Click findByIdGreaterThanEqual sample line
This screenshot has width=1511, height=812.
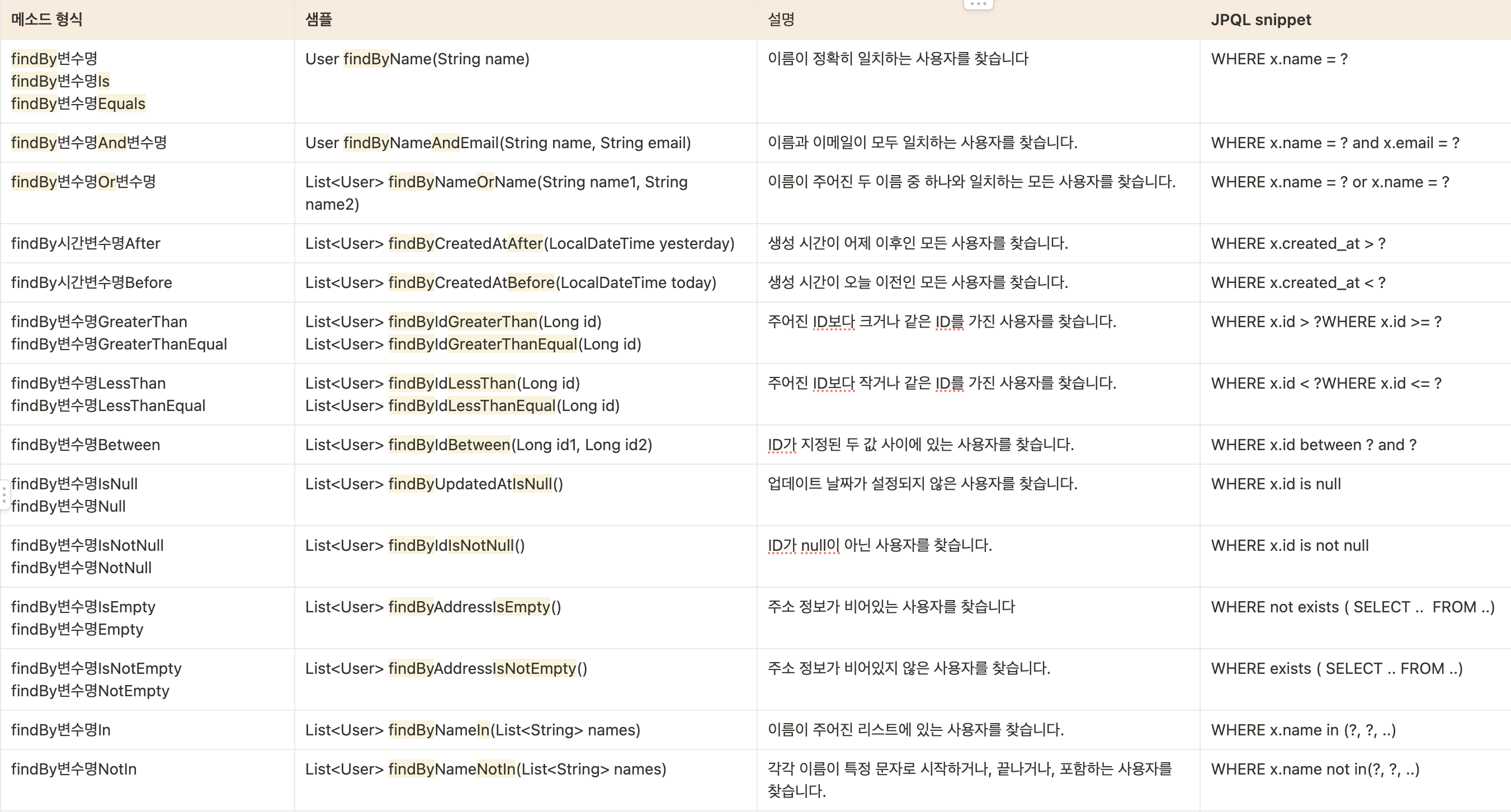click(x=473, y=344)
